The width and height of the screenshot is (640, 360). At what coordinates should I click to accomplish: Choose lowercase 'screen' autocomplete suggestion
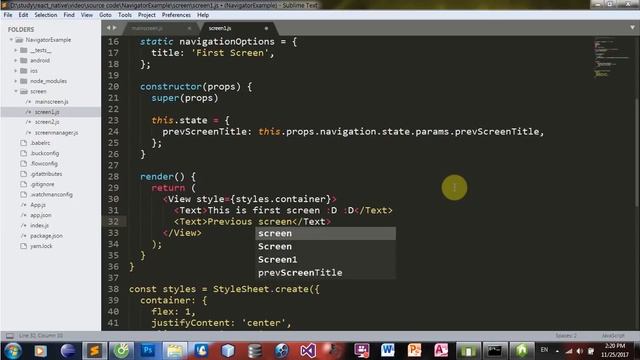pos(326,233)
